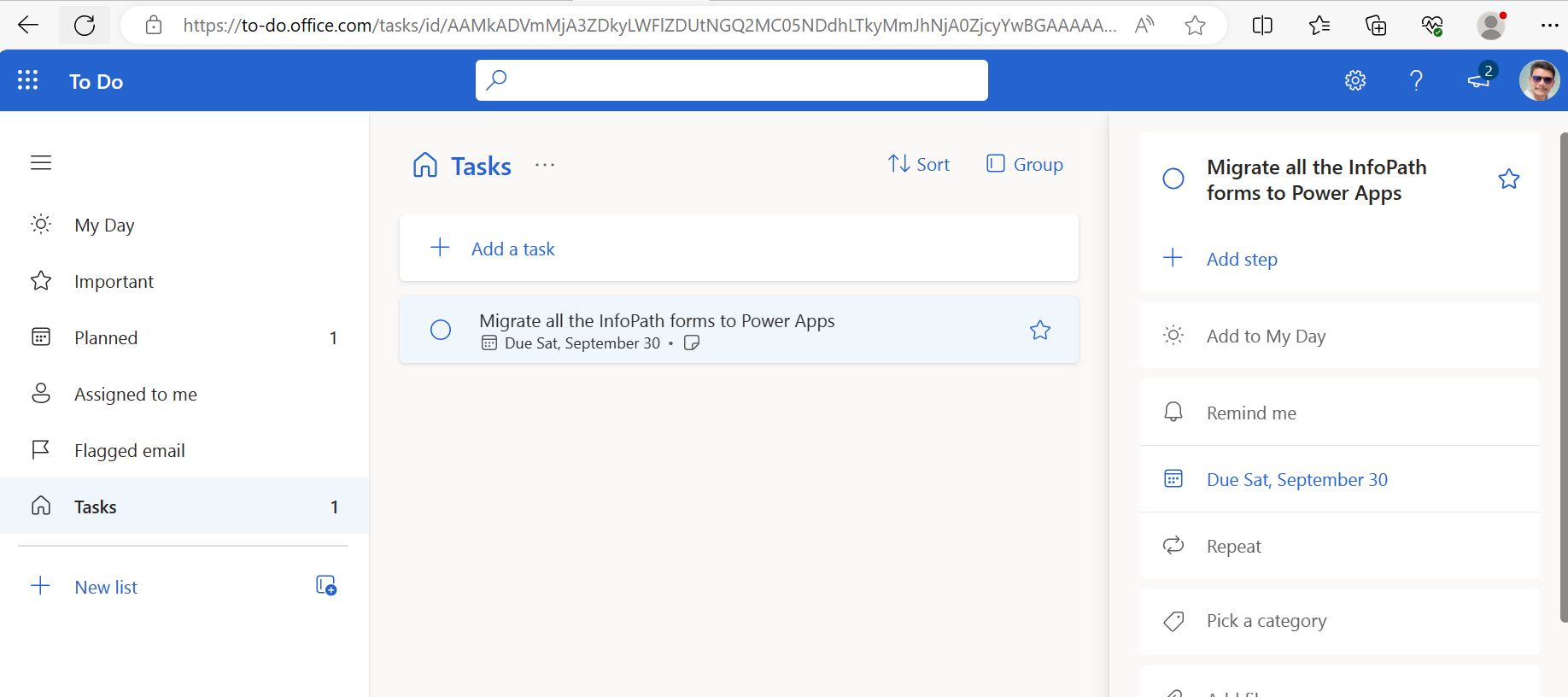Open browser essentials heart icon

pyautogui.click(x=1432, y=26)
